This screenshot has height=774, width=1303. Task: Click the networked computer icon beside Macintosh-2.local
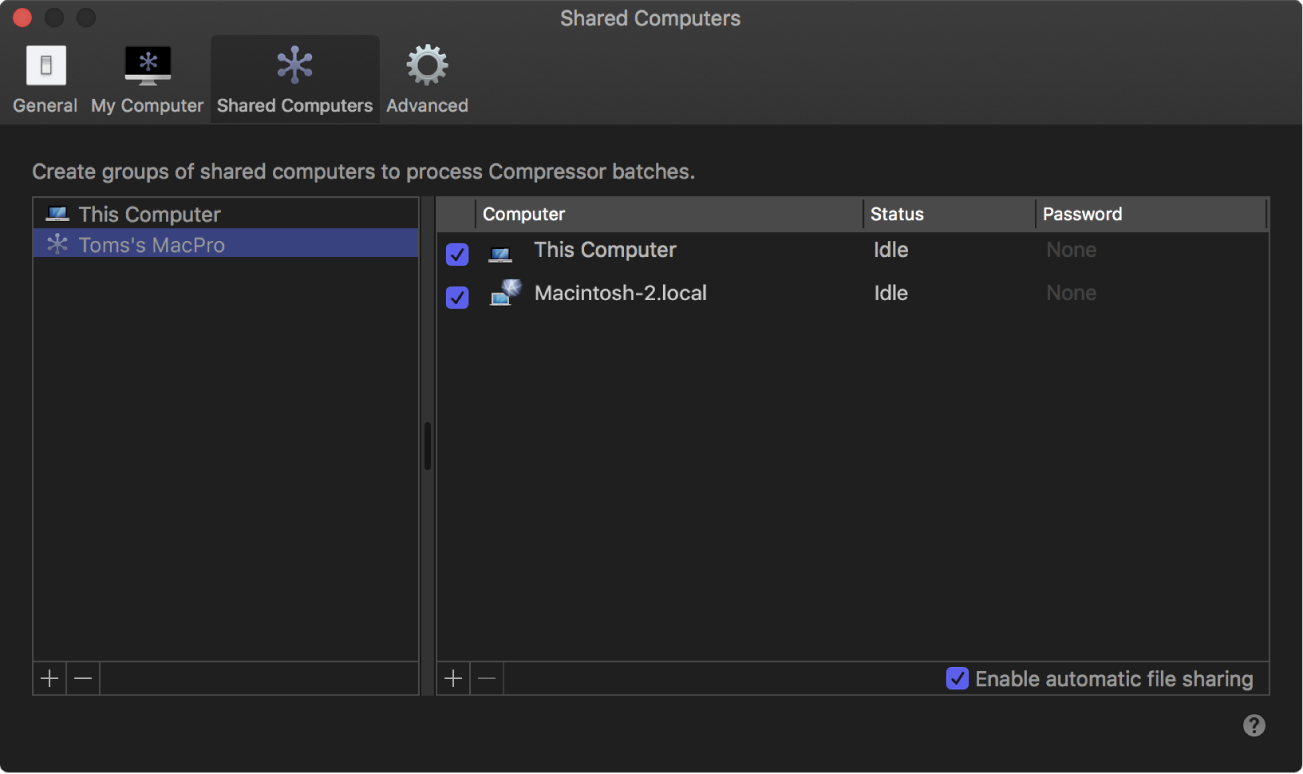[x=505, y=292]
